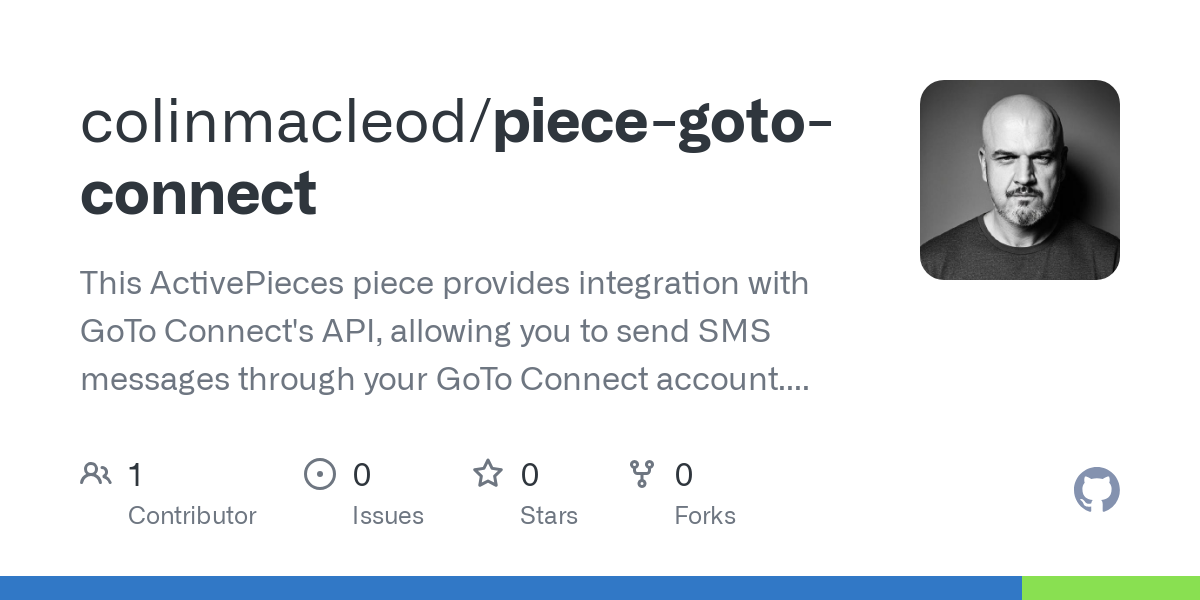Click the word "connect" in the title
Viewport: 1200px width, 600px height.
198,193
